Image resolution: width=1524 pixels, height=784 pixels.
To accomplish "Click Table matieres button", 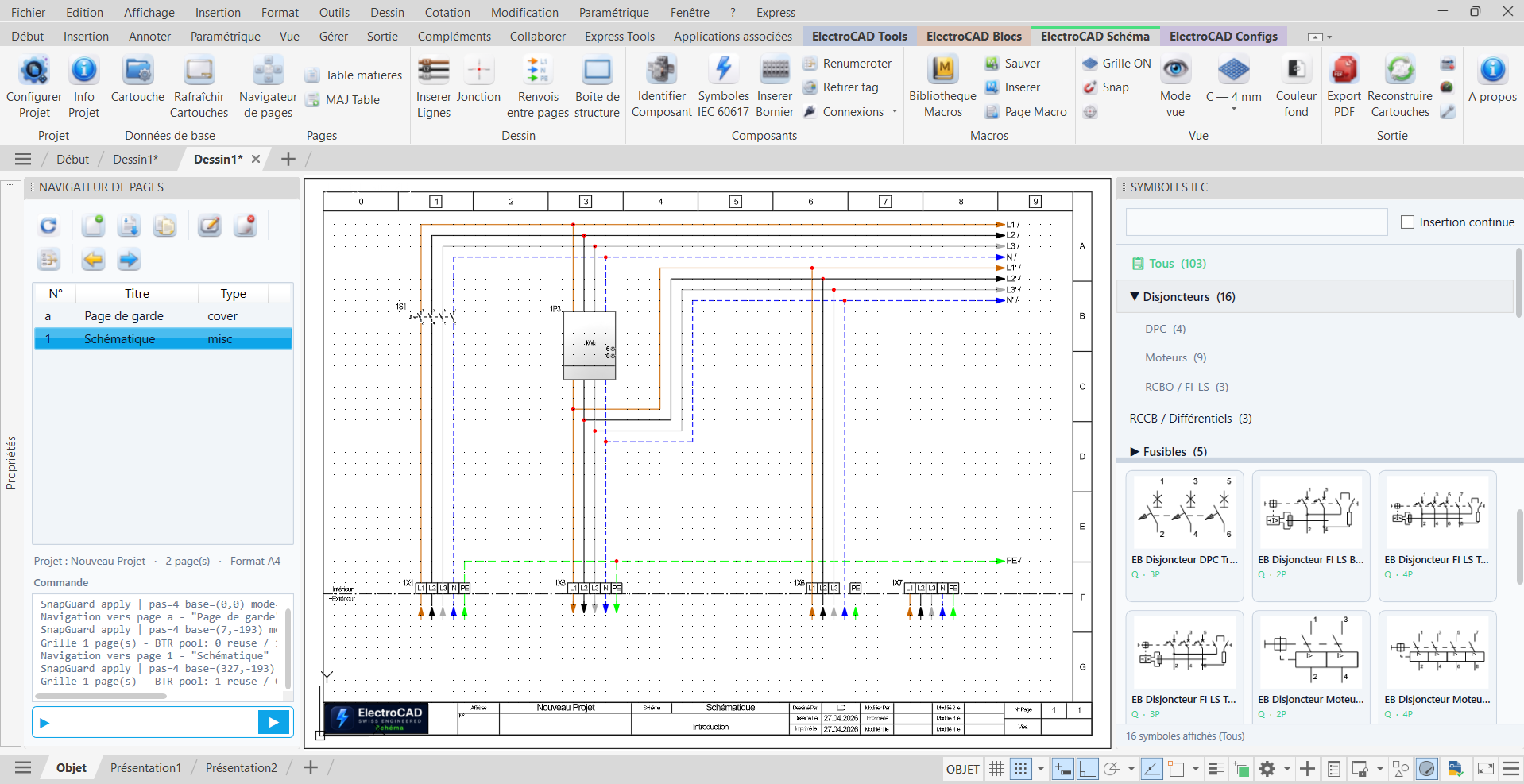I will (x=354, y=75).
